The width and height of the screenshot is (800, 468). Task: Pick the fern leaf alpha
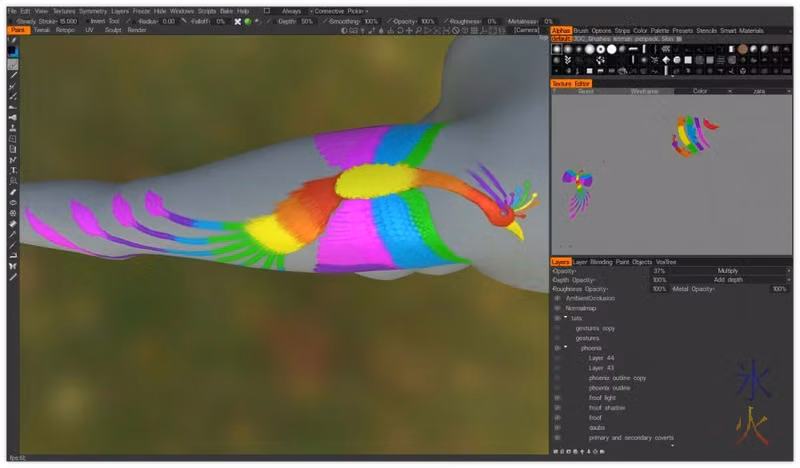point(567,60)
